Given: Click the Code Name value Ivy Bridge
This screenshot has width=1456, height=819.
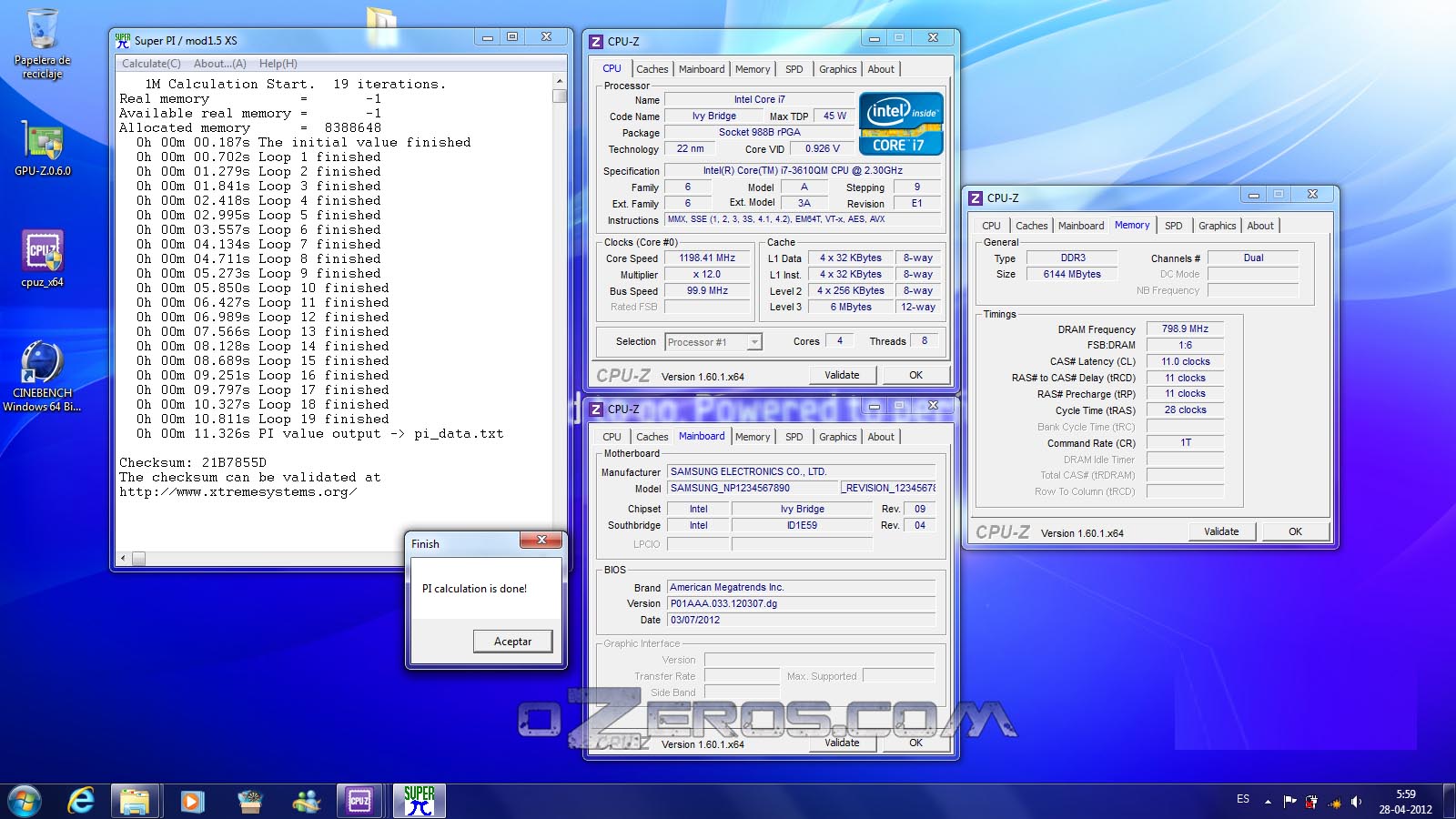Looking at the screenshot, I should [x=713, y=116].
